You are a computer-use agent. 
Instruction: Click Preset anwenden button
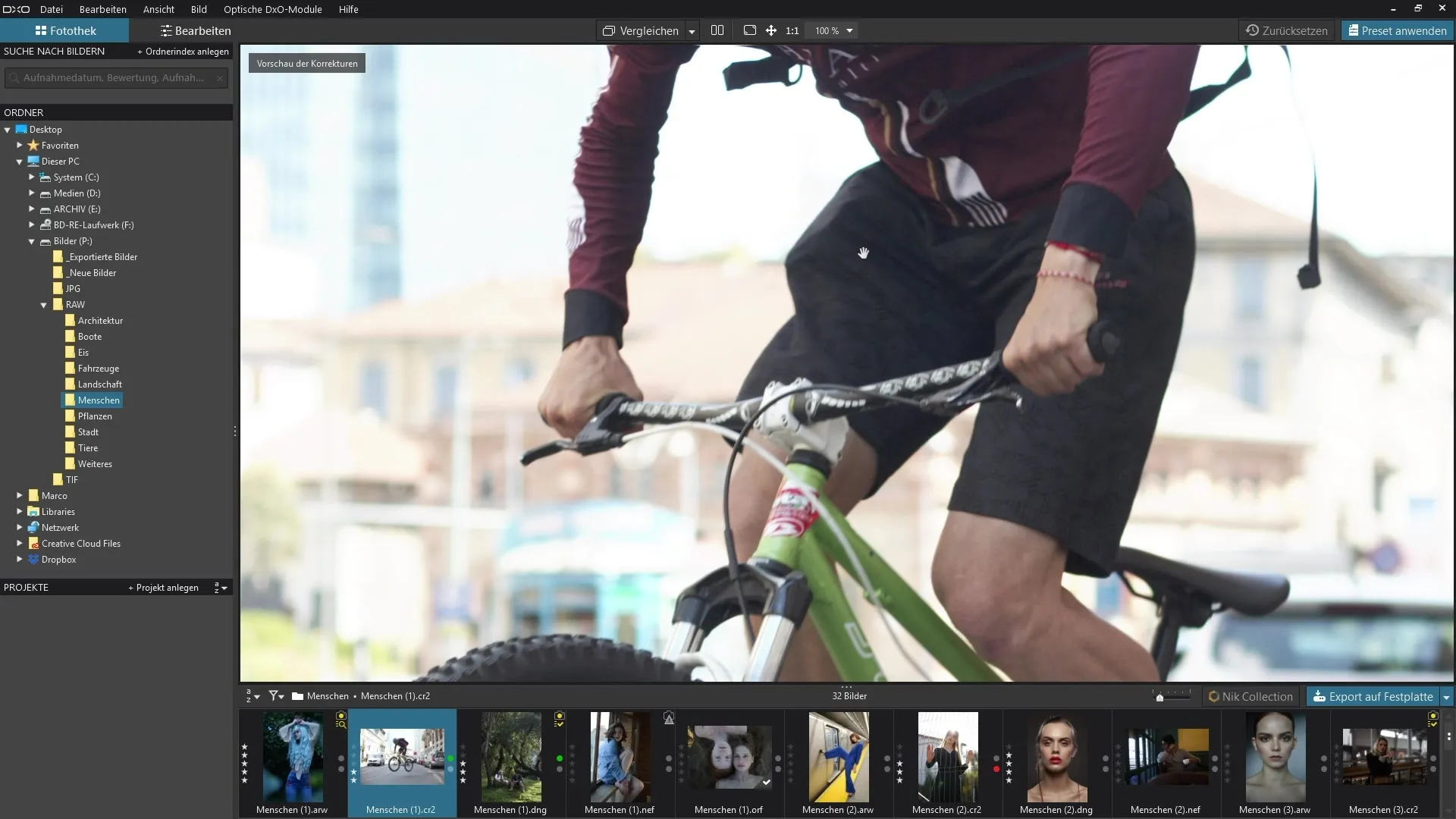1396,31
